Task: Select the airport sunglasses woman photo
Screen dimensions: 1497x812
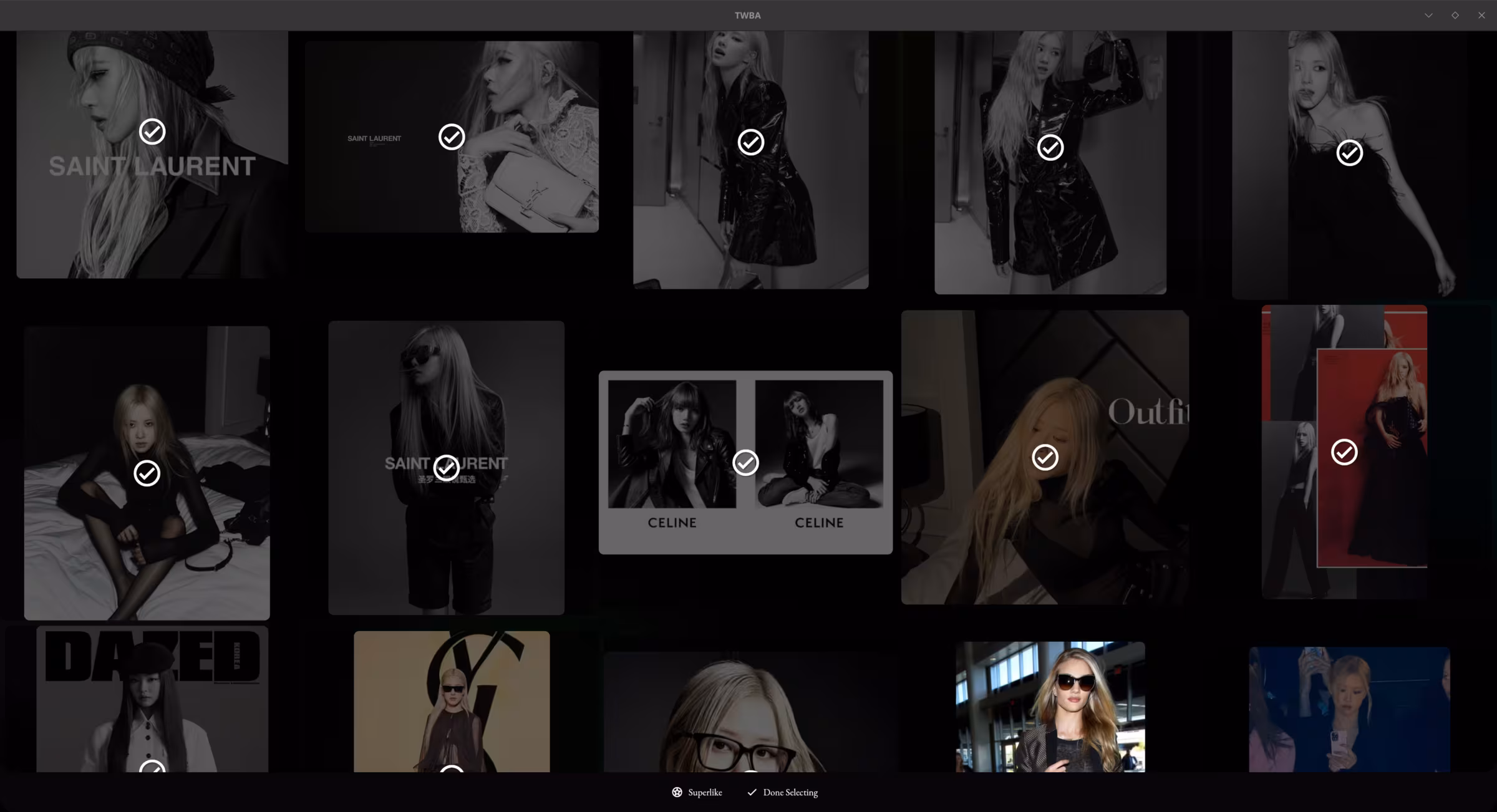Action: 1050,707
